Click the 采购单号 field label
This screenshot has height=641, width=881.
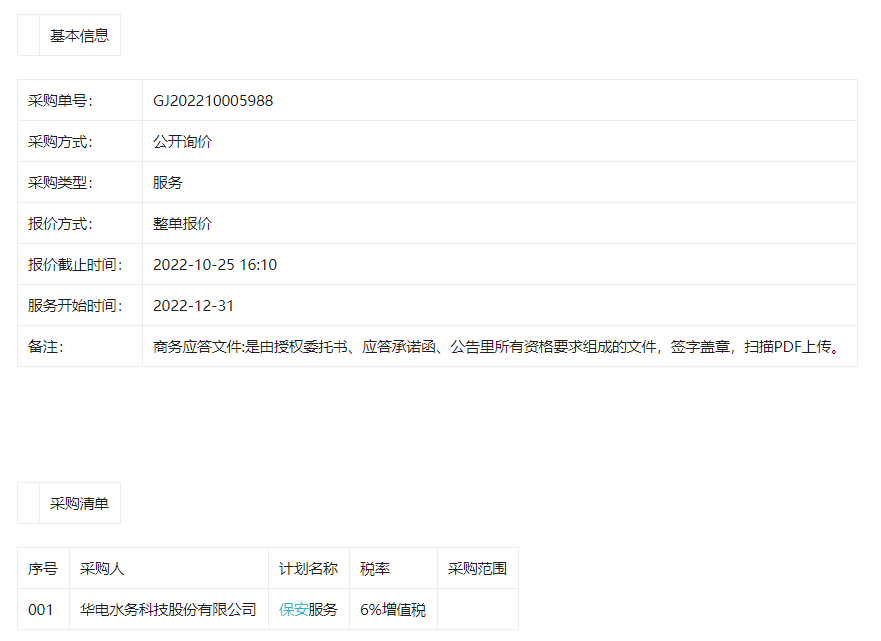[x=60, y=100]
